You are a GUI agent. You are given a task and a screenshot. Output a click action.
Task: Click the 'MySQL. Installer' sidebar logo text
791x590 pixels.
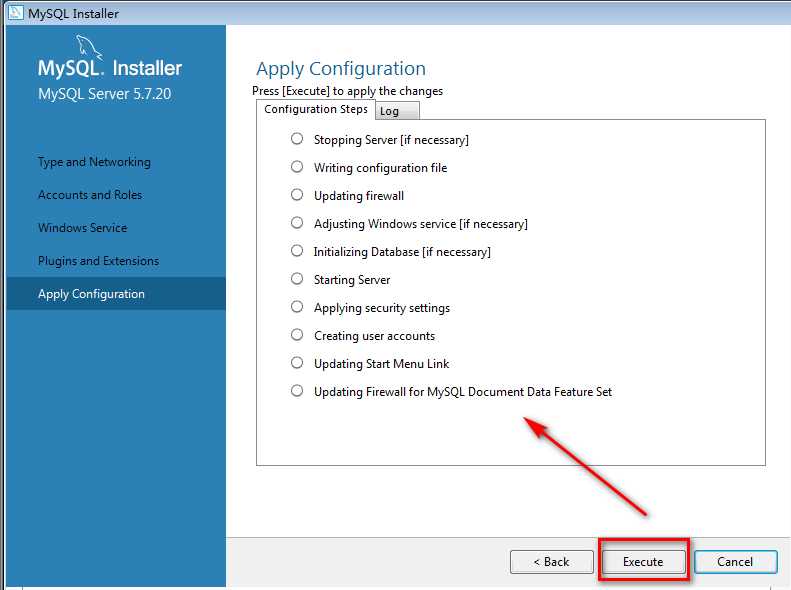(110, 68)
